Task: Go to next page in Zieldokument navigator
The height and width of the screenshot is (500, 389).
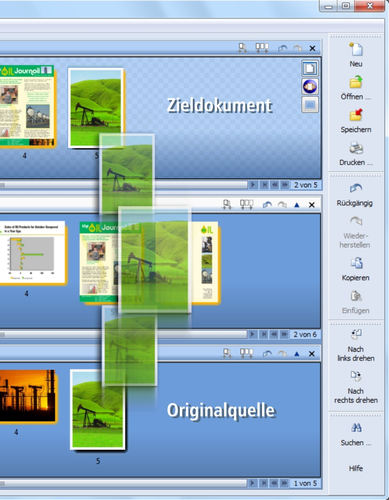Action: coord(253,185)
